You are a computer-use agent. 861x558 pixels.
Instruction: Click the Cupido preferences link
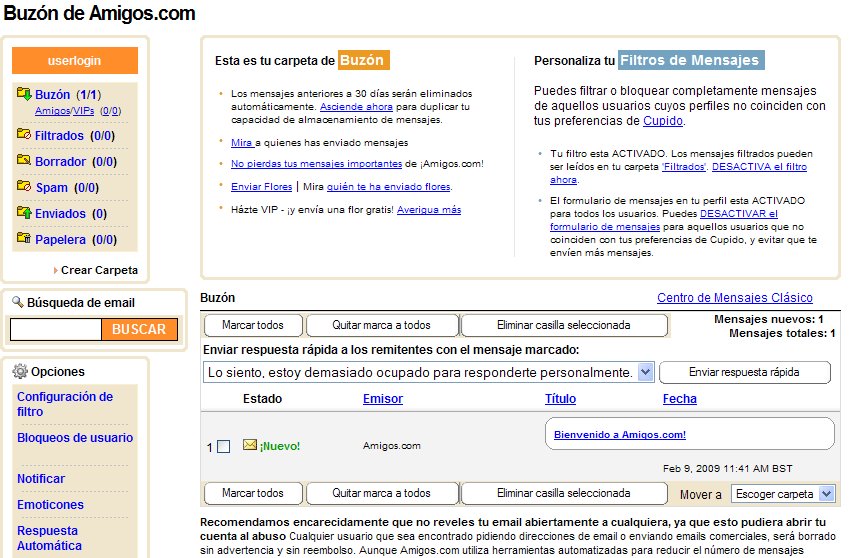coord(663,121)
